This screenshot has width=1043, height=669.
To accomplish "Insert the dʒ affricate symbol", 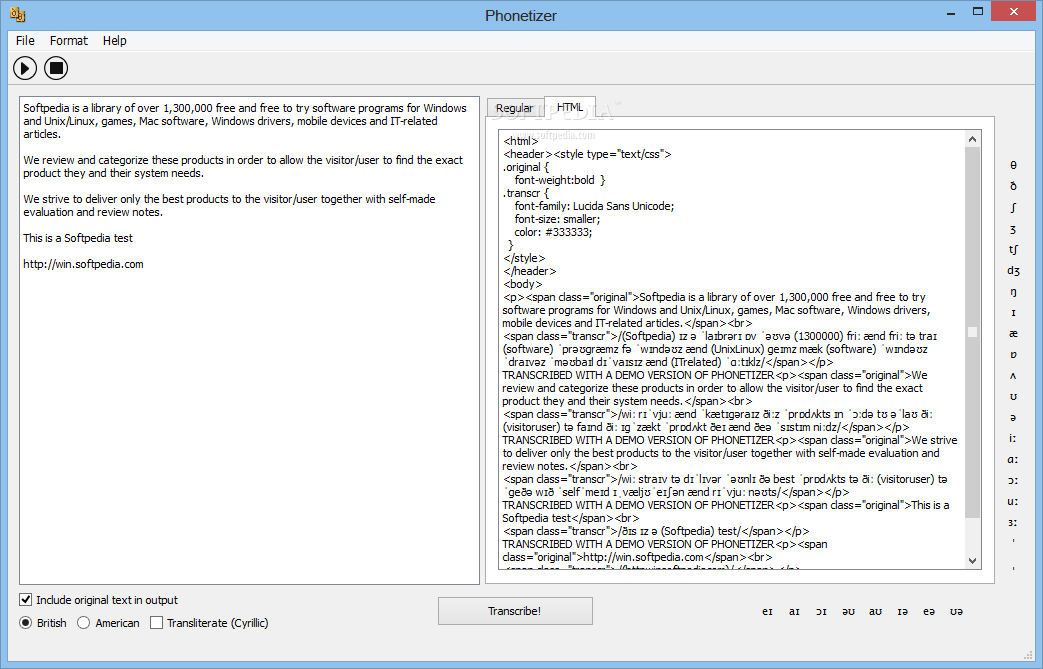I will coord(1013,271).
